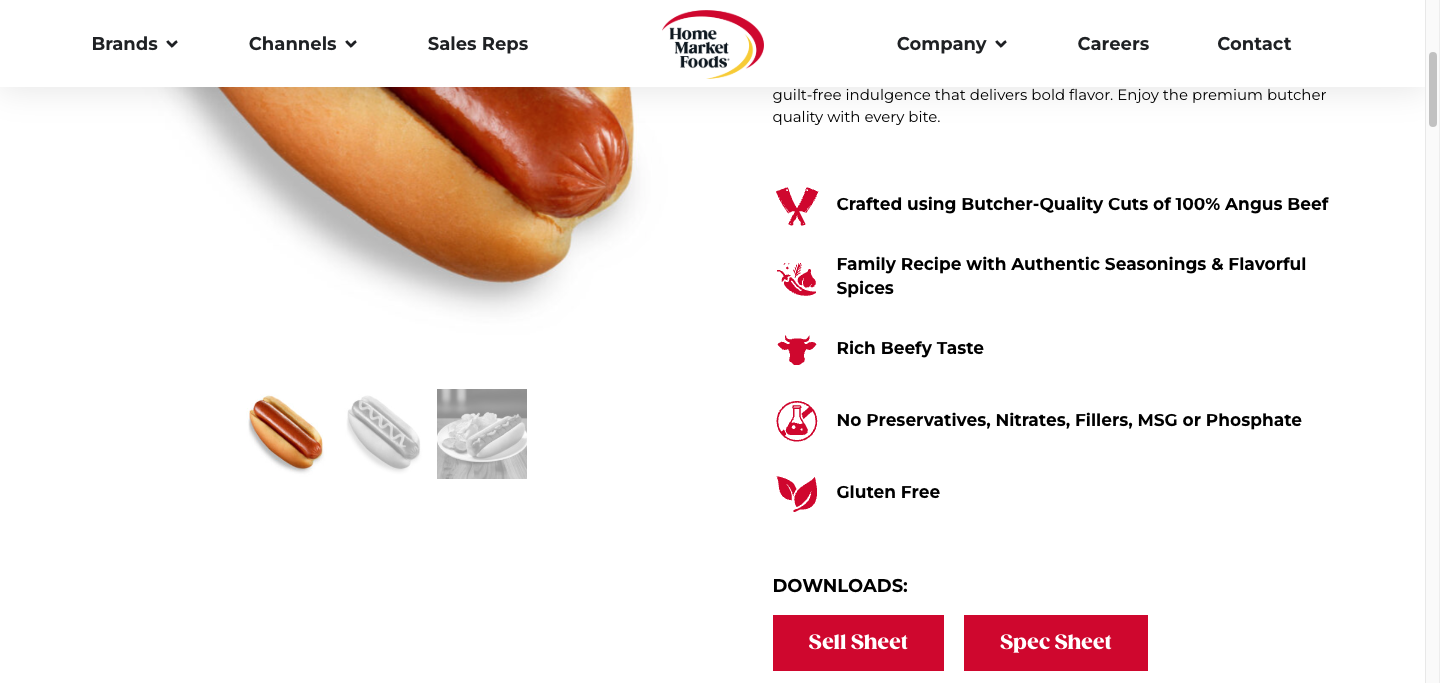
Task: Click the Gluten Free feature text
Action: (888, 492)
